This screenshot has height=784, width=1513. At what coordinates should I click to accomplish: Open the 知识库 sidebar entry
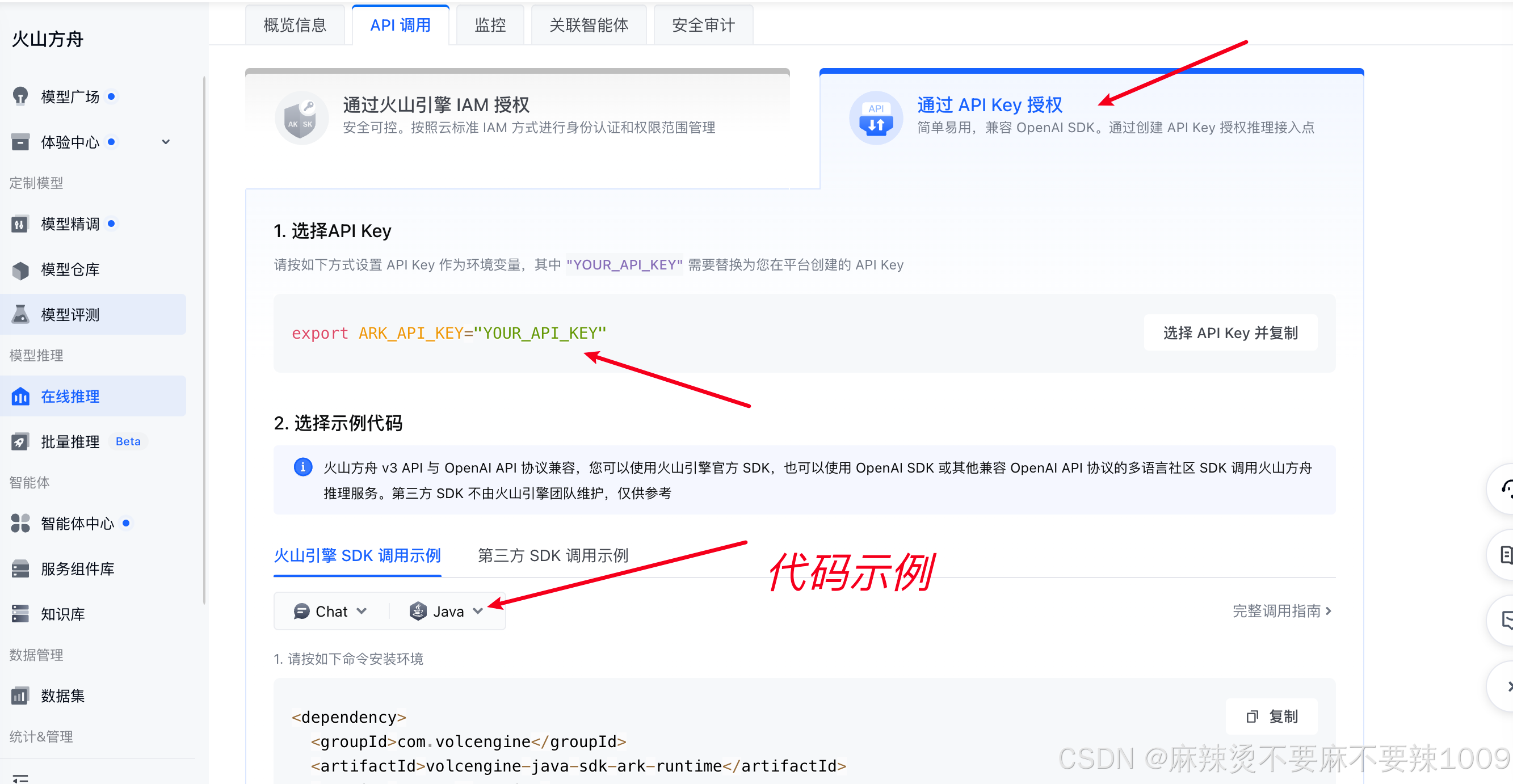pos(62,614)
